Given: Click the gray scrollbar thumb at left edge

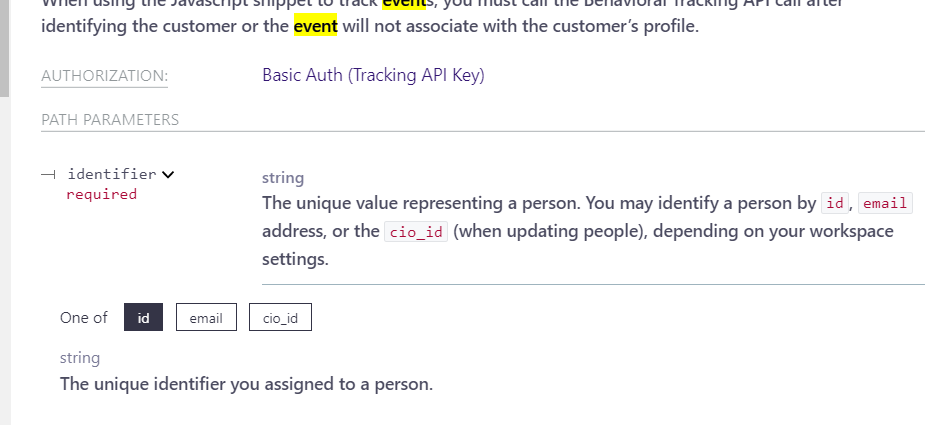Looking at the screenshot, I should point(4,49).
